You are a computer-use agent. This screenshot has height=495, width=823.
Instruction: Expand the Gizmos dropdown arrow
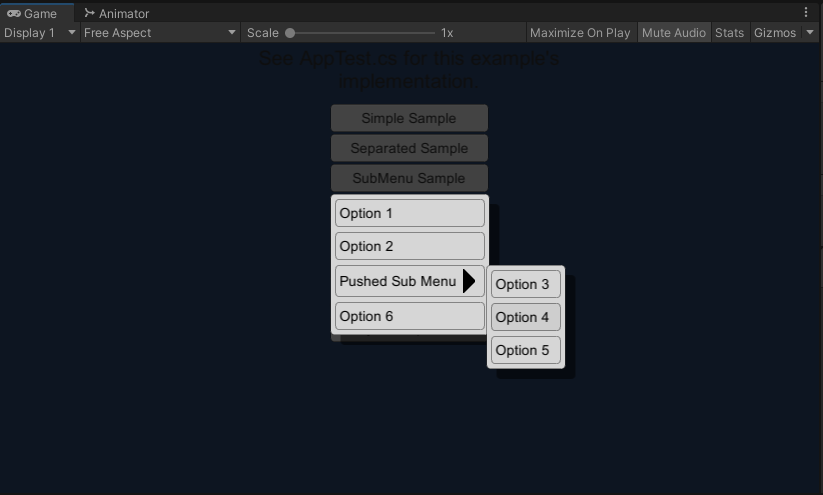810,33
